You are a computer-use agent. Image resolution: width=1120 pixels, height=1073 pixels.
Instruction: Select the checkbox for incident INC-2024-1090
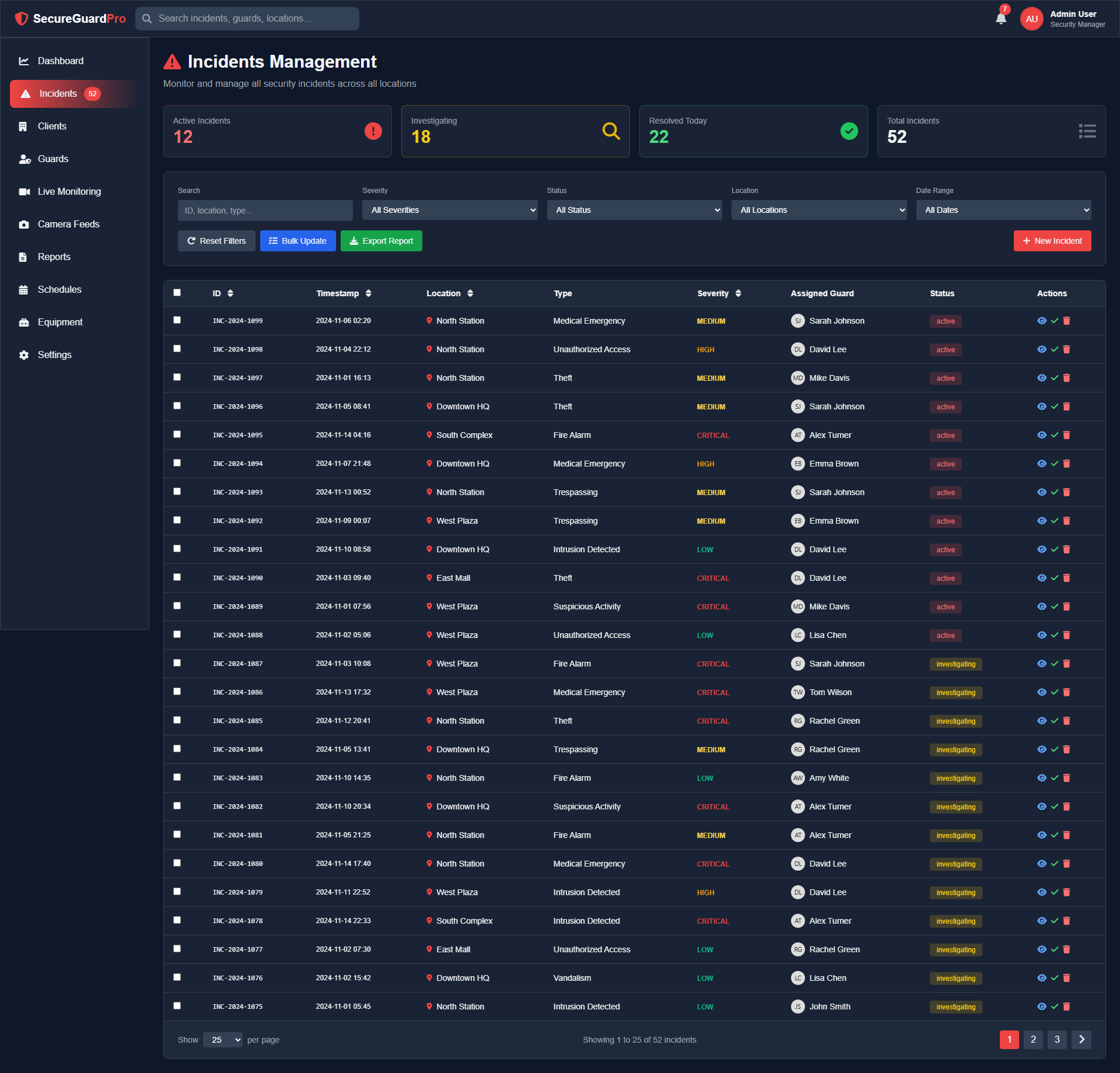point(177,577)
